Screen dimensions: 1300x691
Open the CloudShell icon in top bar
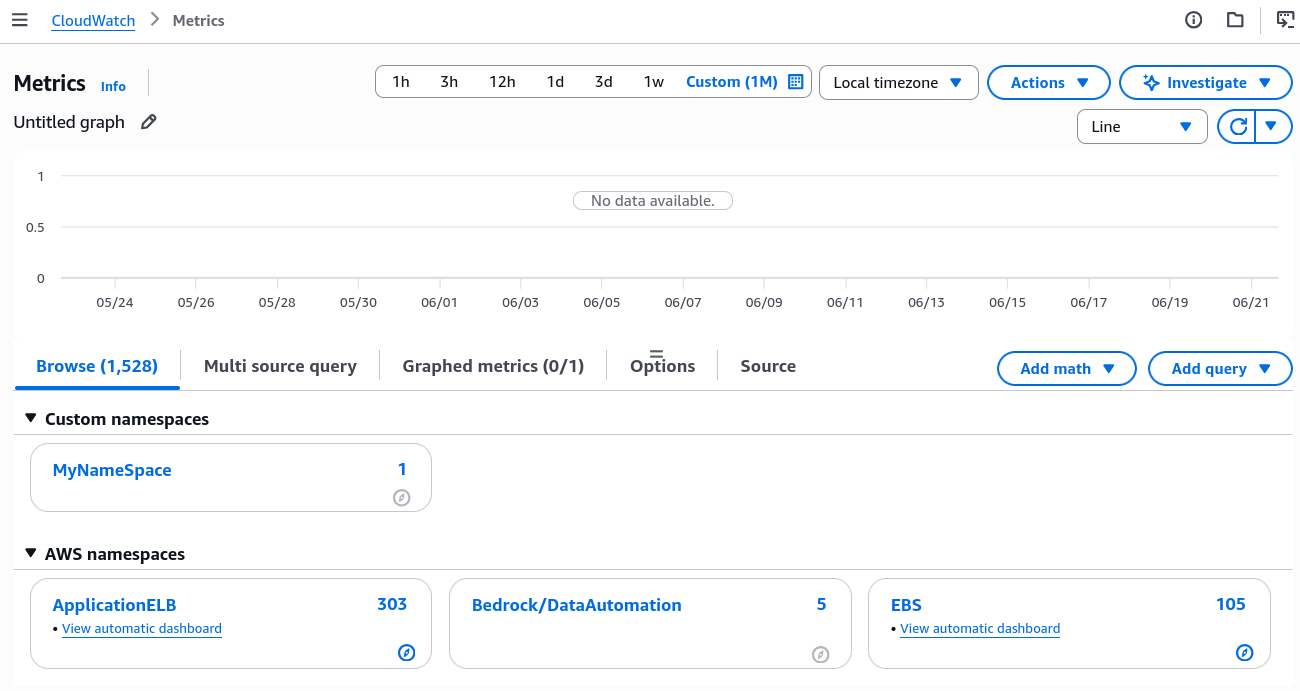(1285, 20)
